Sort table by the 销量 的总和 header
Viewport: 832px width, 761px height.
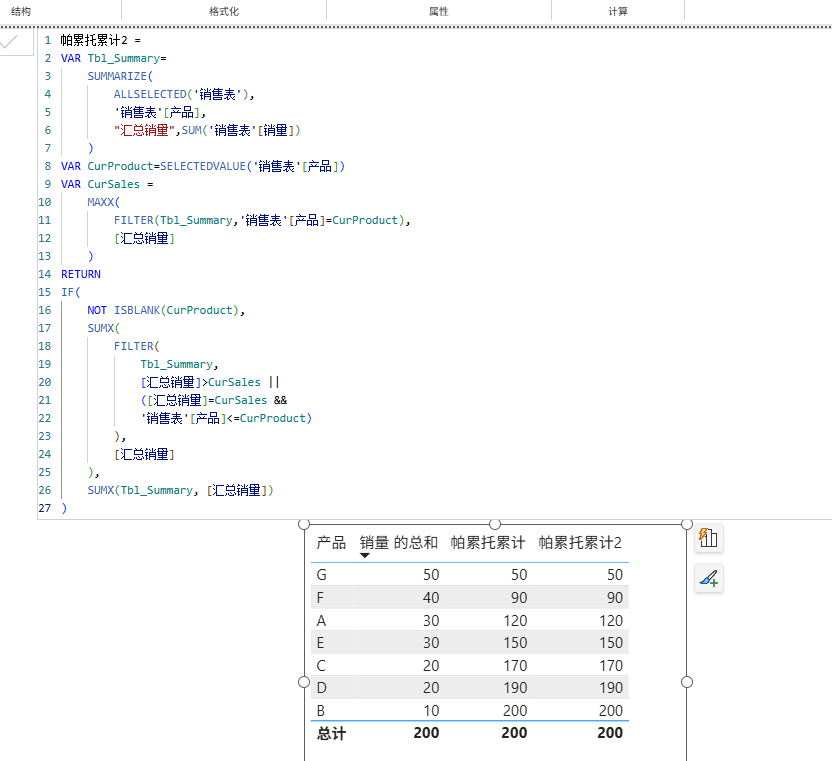click(x=399, y=542)
